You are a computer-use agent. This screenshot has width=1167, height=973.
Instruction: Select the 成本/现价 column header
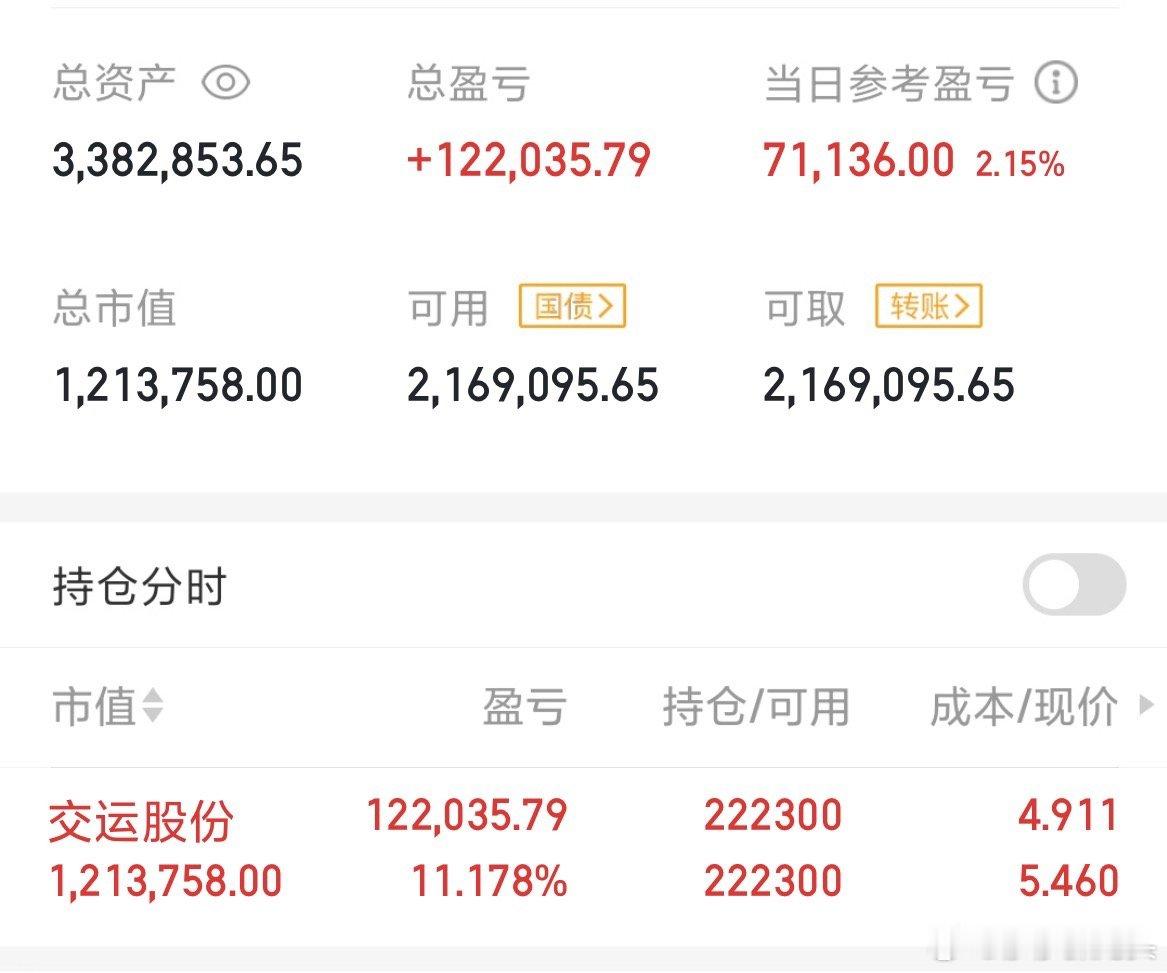(x=1024, y=706)
